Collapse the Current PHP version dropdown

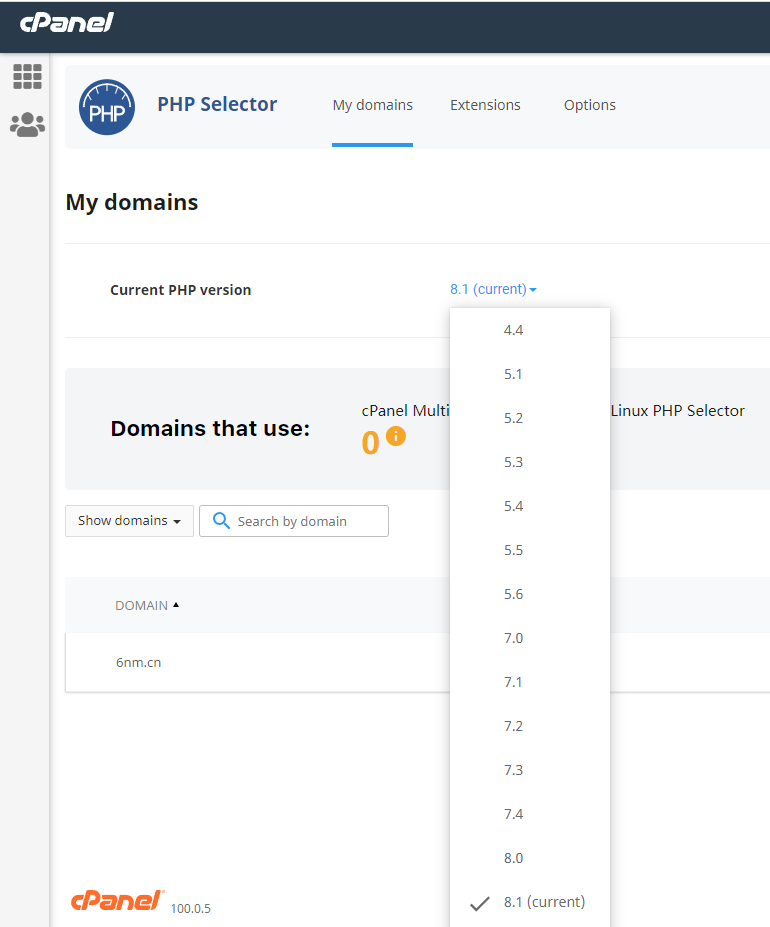coord(493,290)
